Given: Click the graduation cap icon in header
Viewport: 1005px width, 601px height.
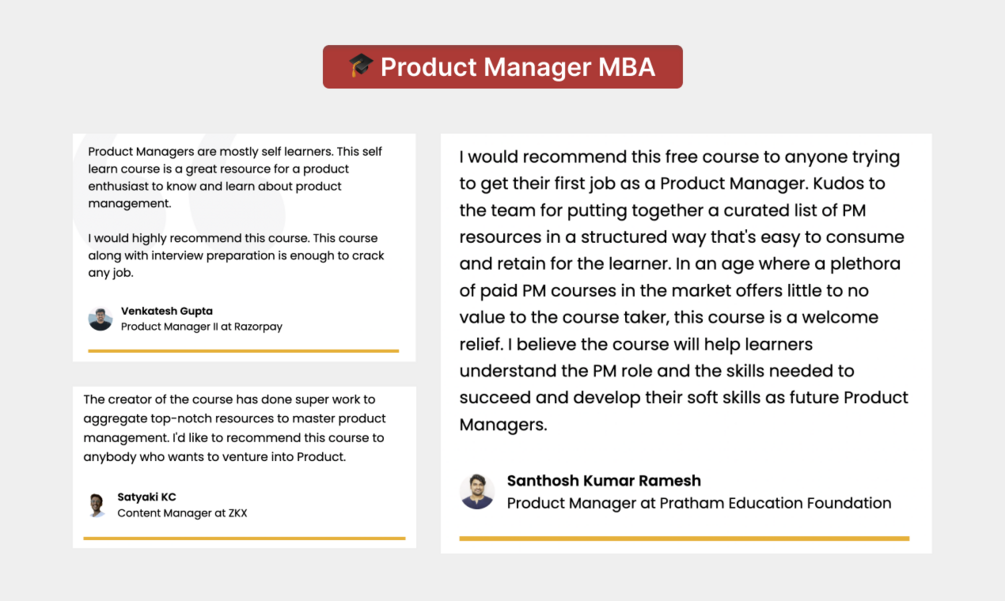Looking at the screenshot, I should coord(361,66).
